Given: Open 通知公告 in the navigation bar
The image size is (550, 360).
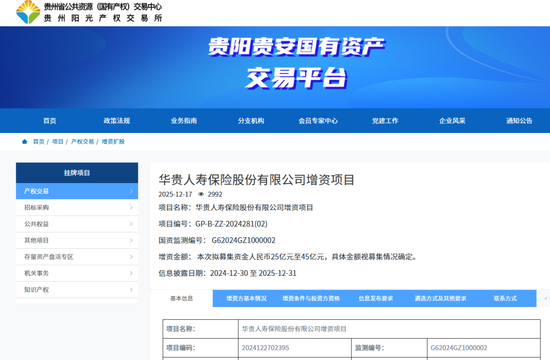Looking at the screenshot, I should coord(519,121).
